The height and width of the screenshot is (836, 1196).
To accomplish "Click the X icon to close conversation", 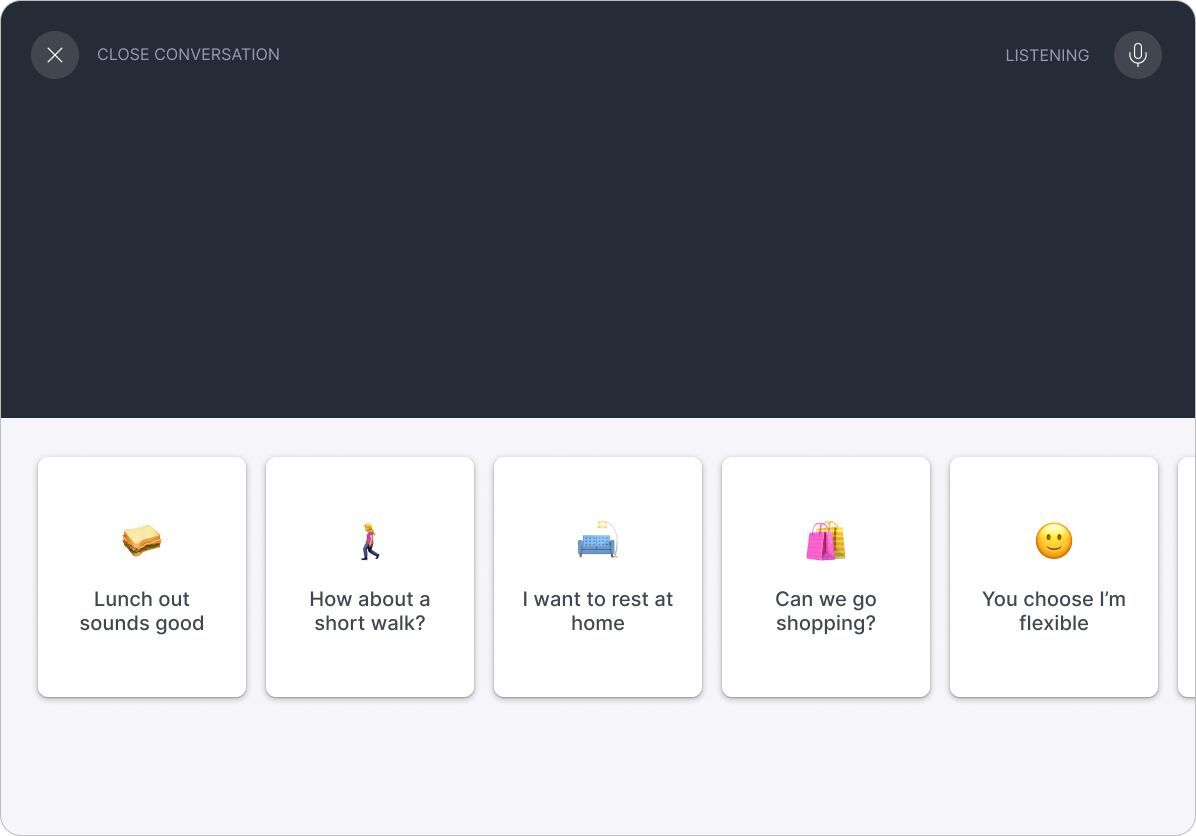I will coord(55,55).
